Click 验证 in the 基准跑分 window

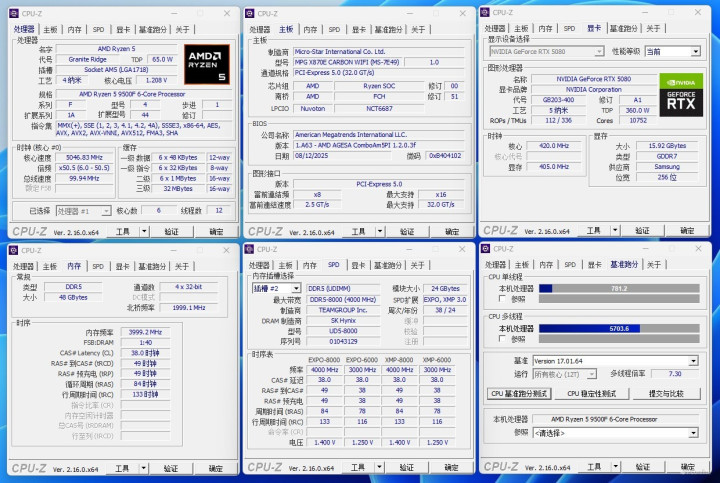[x=642, y=466]
